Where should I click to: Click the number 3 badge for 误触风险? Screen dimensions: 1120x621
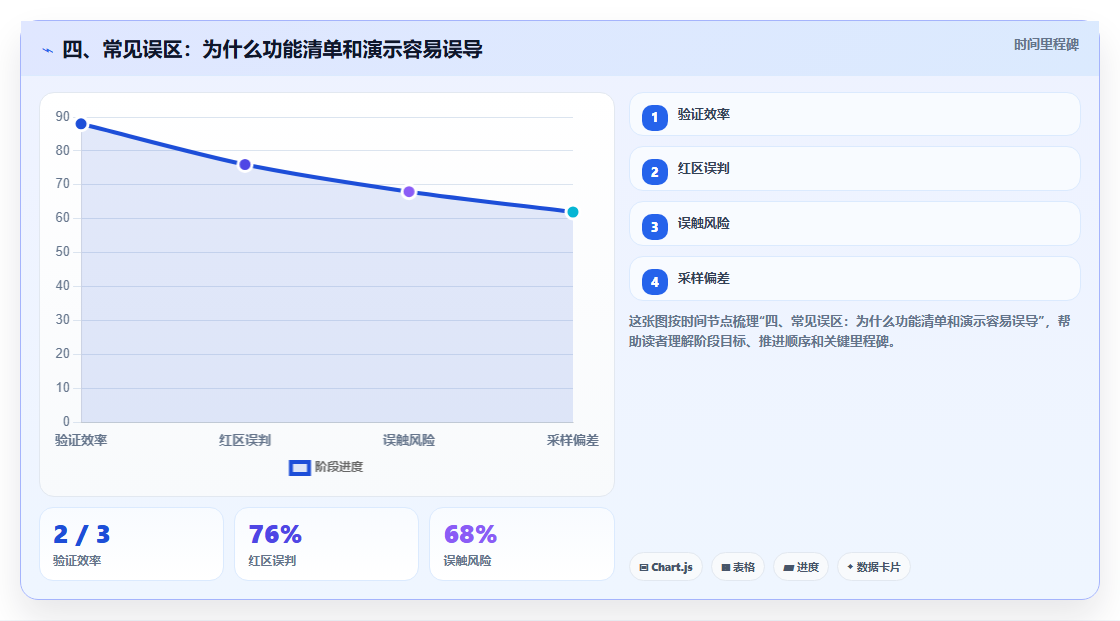click(x=654, y=227)
